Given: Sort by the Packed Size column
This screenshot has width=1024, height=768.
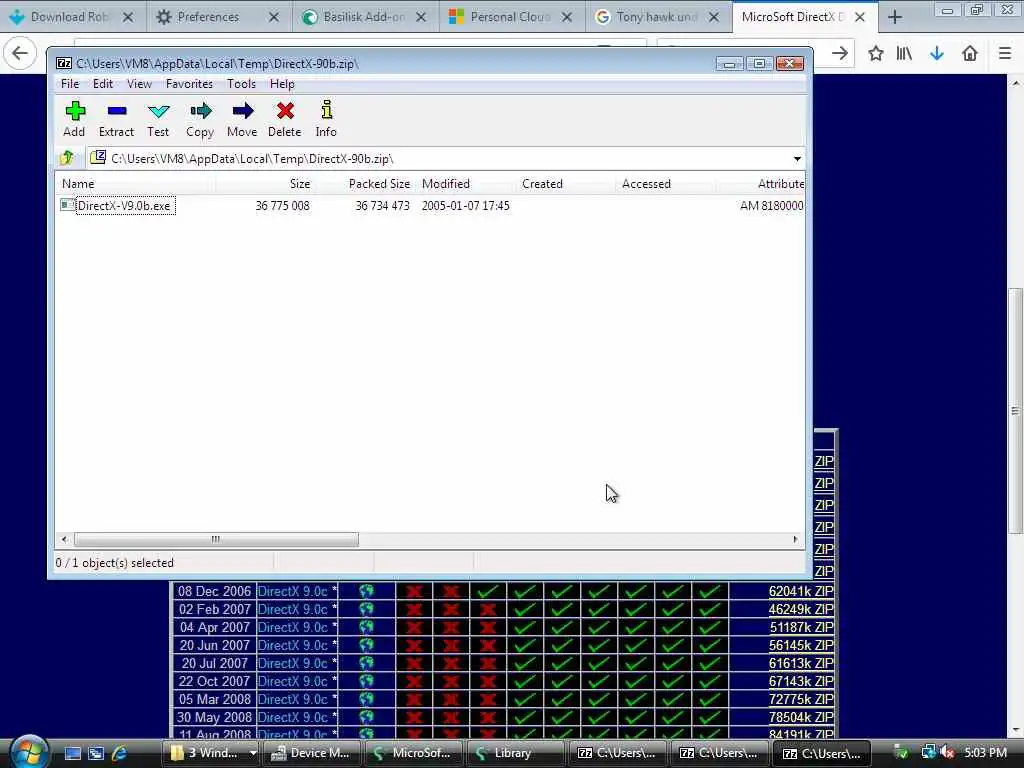Looking at the screenshot, I should pos(364,184).
